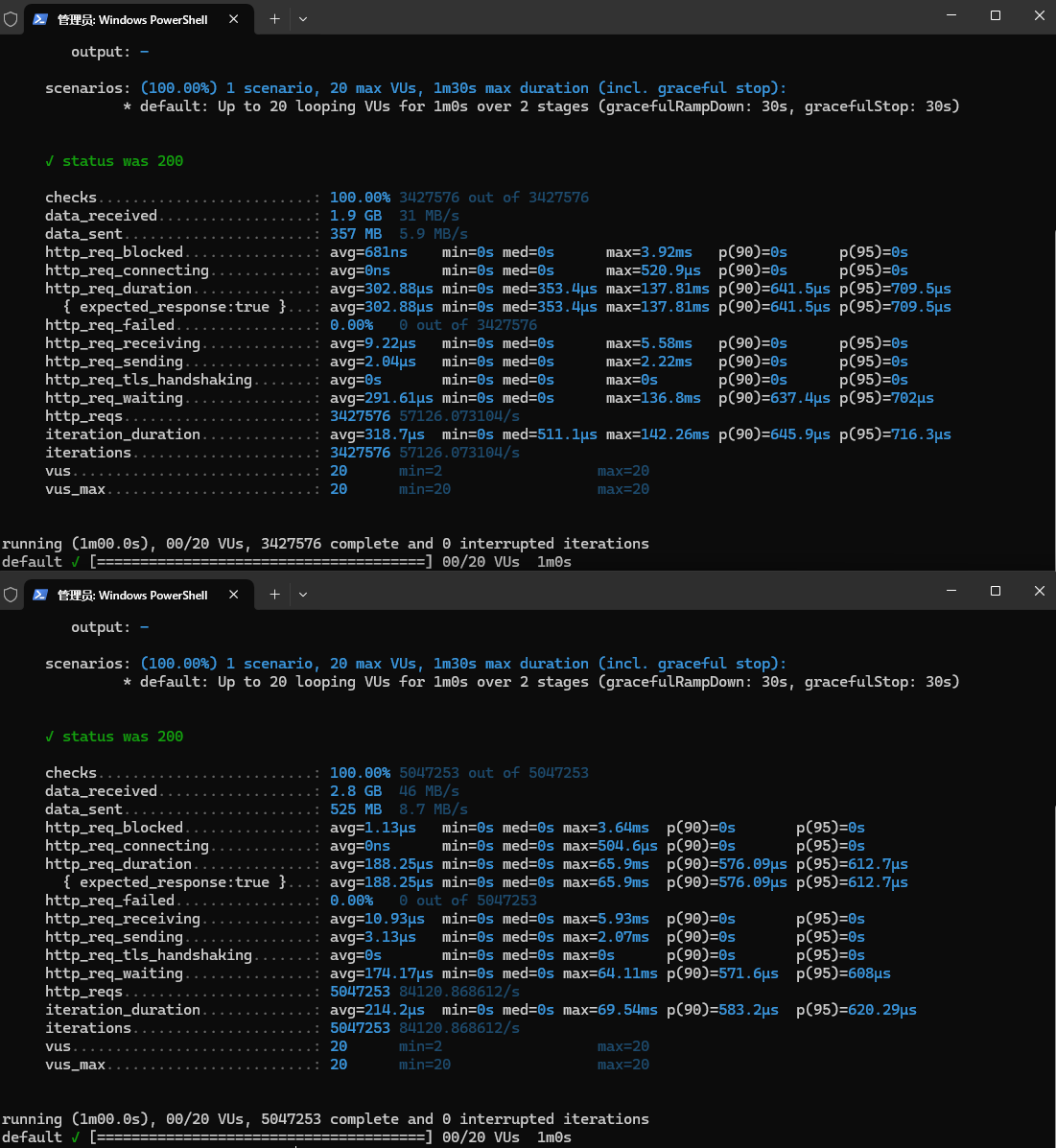This screenshot has height=1148, width=1056.
Task: Click the Terminal app icon in bottom window's corner
Action: point(10,595)
